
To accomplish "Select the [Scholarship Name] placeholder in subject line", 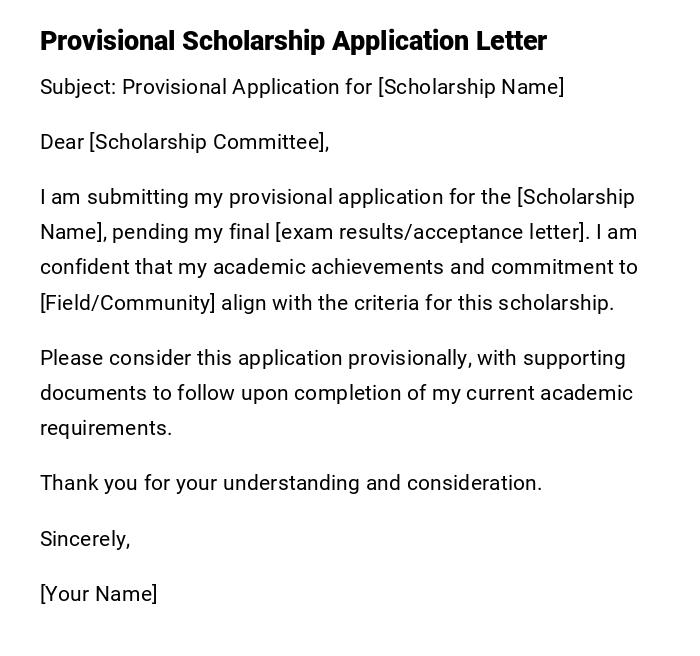I will pos(470,87).
